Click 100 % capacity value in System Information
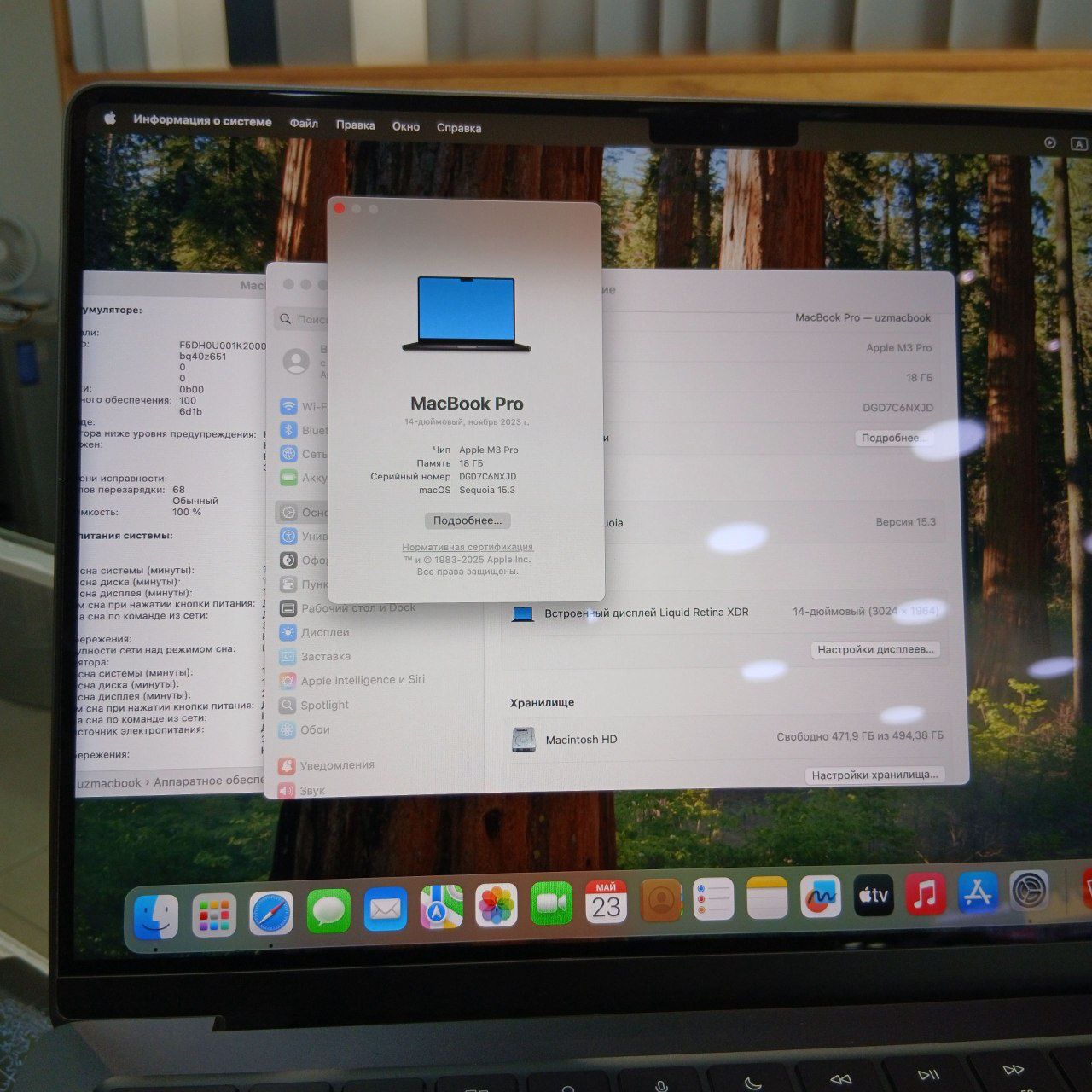1092x1092 pixels. [x=187, y=512]
